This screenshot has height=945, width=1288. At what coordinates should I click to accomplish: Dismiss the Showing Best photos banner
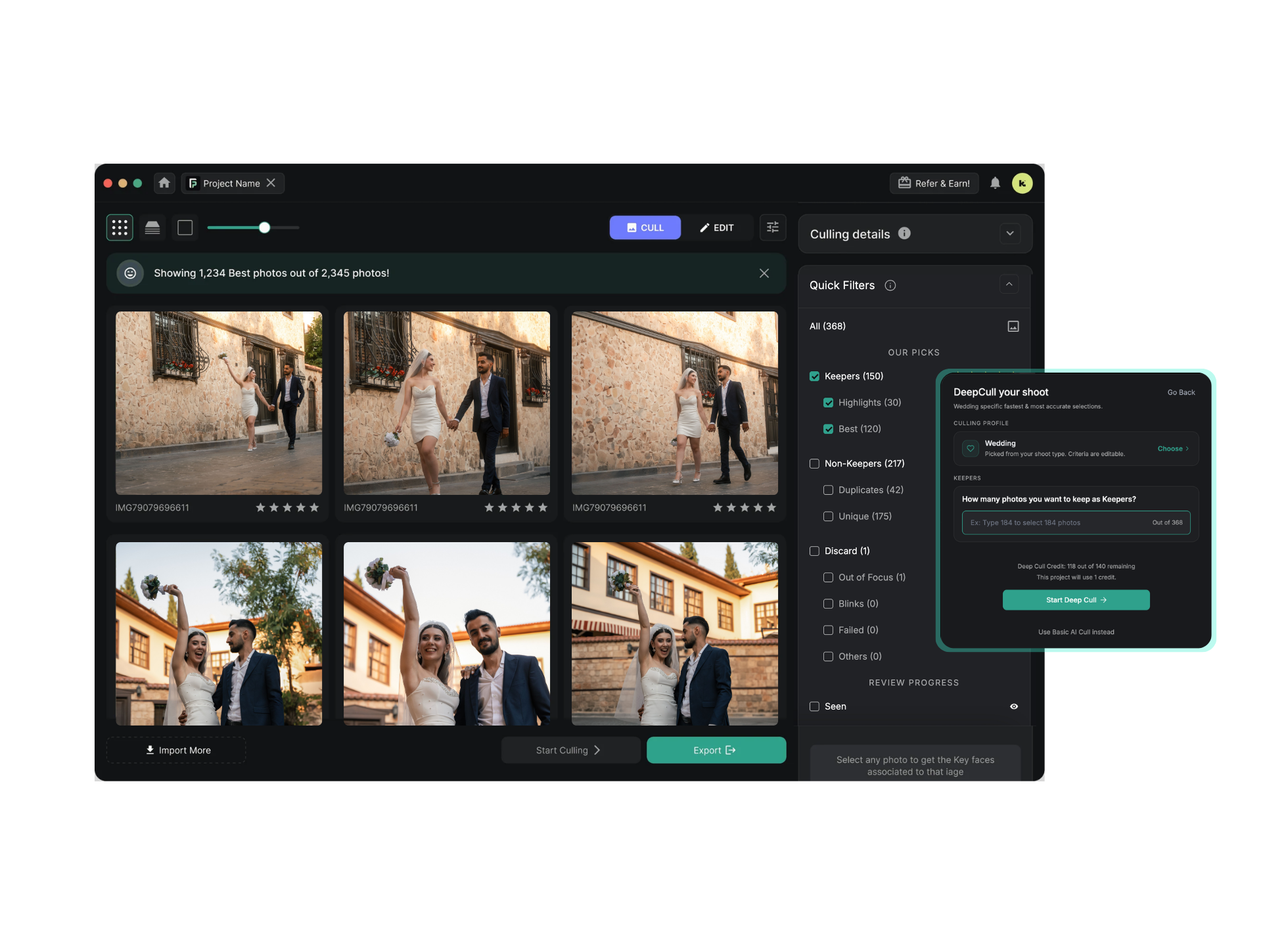coord(764,273)
